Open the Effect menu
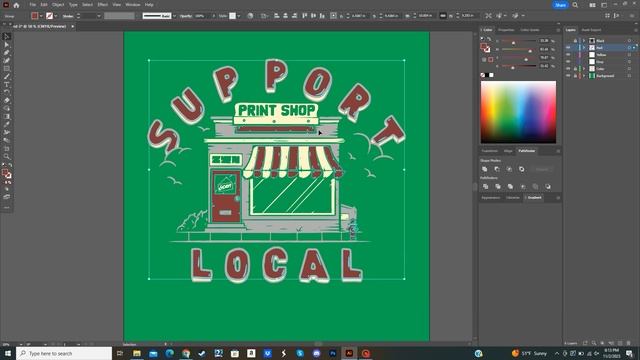 [x=102, y=5]
